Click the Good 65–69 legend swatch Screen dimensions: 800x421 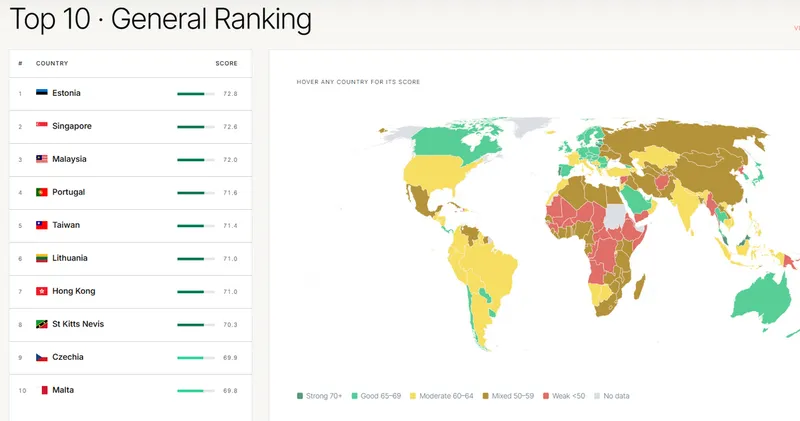pos(355,395)
